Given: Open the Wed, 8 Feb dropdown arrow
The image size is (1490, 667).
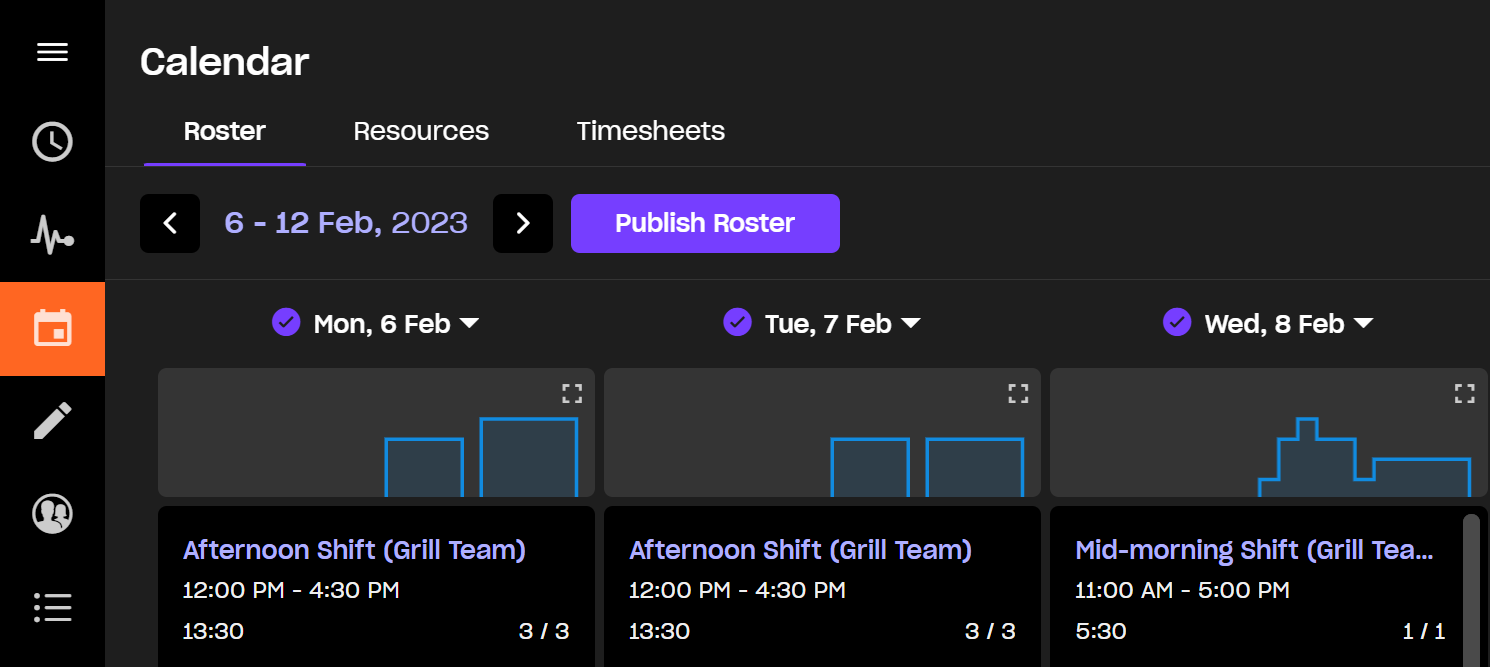Looking at the screenshot, I should (x=1363, y=323).
